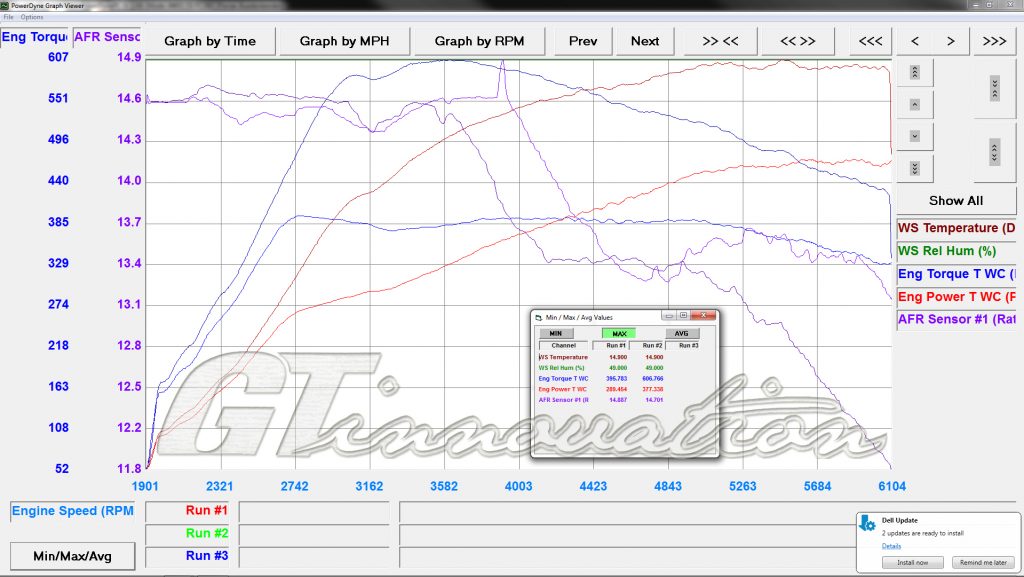Click the Next button

[645, 41]
